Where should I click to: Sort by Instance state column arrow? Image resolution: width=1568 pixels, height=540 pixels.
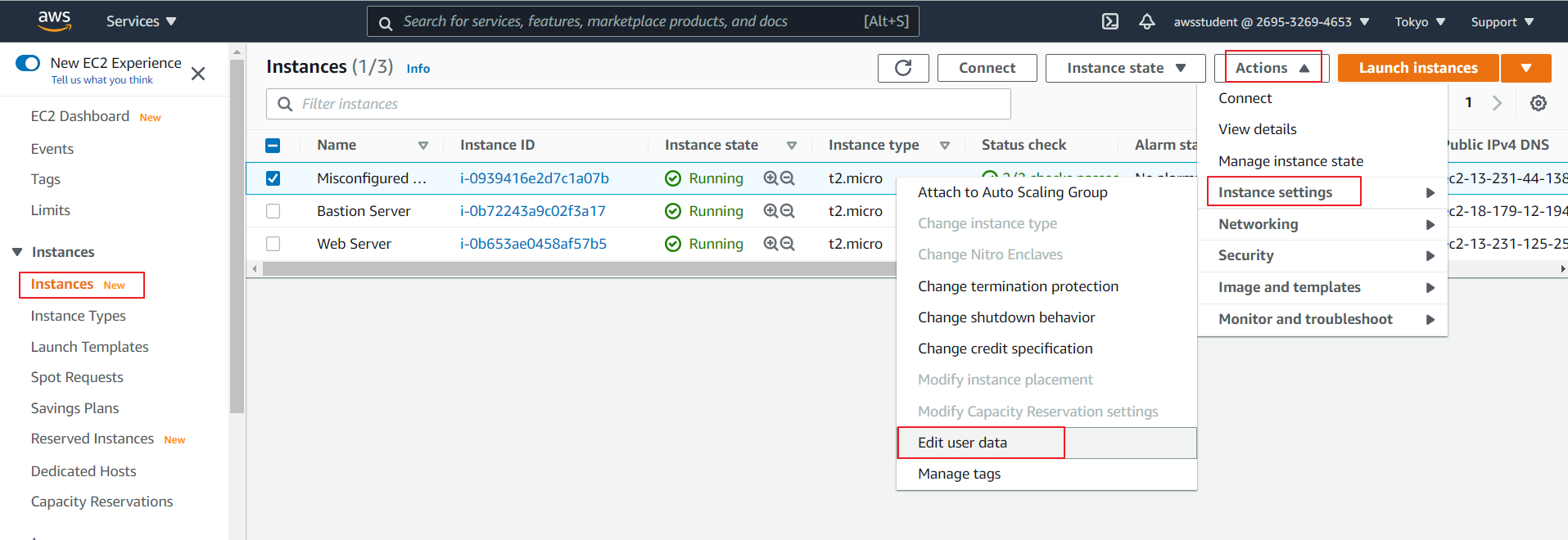pos(792,146)
